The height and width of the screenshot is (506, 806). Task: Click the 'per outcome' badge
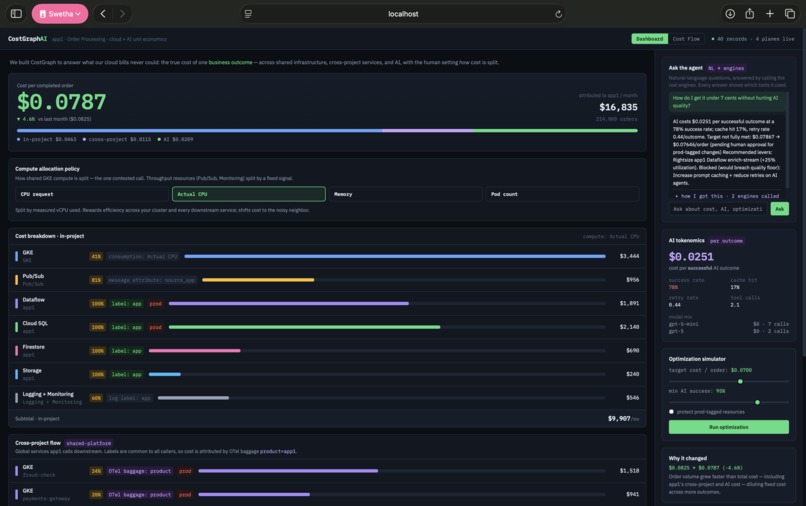[726, 241]
